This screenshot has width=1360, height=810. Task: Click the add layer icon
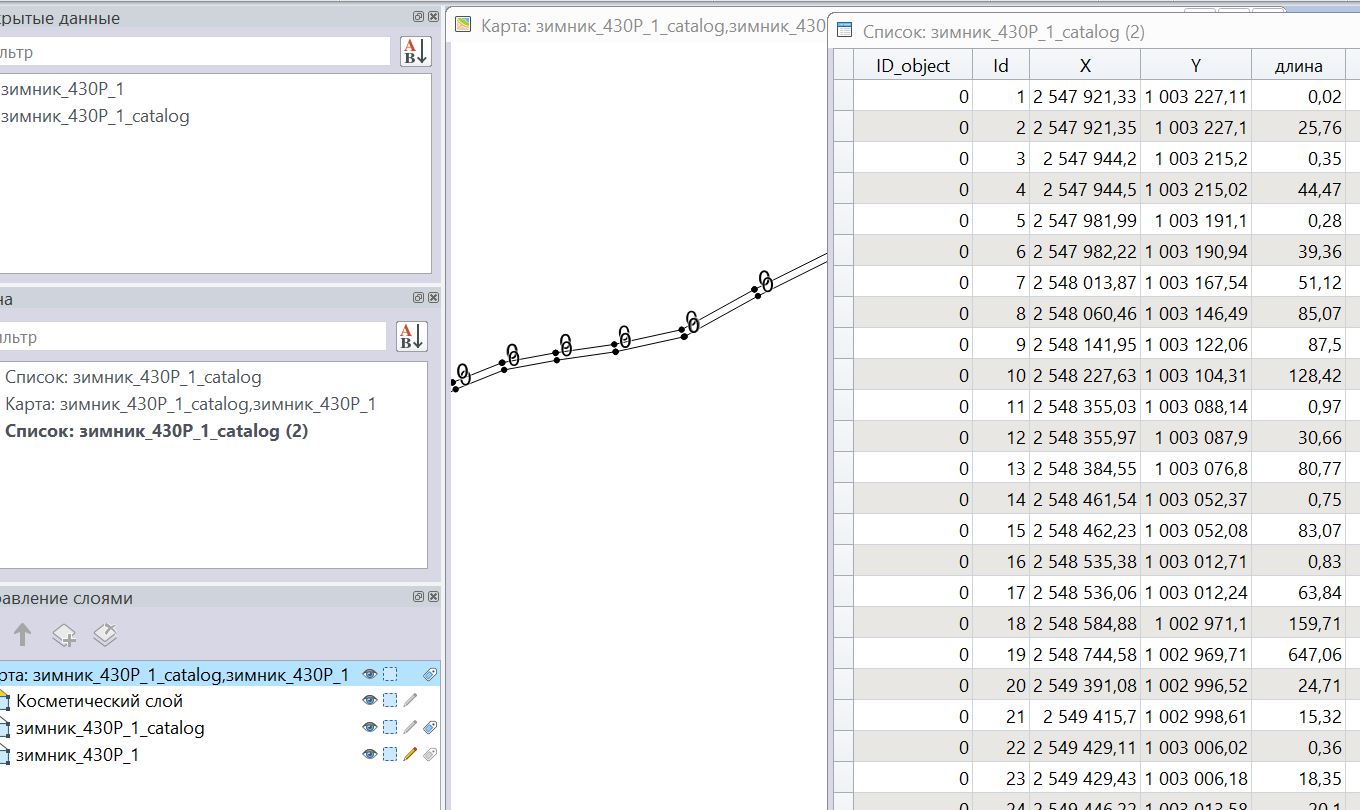point(64,634)
